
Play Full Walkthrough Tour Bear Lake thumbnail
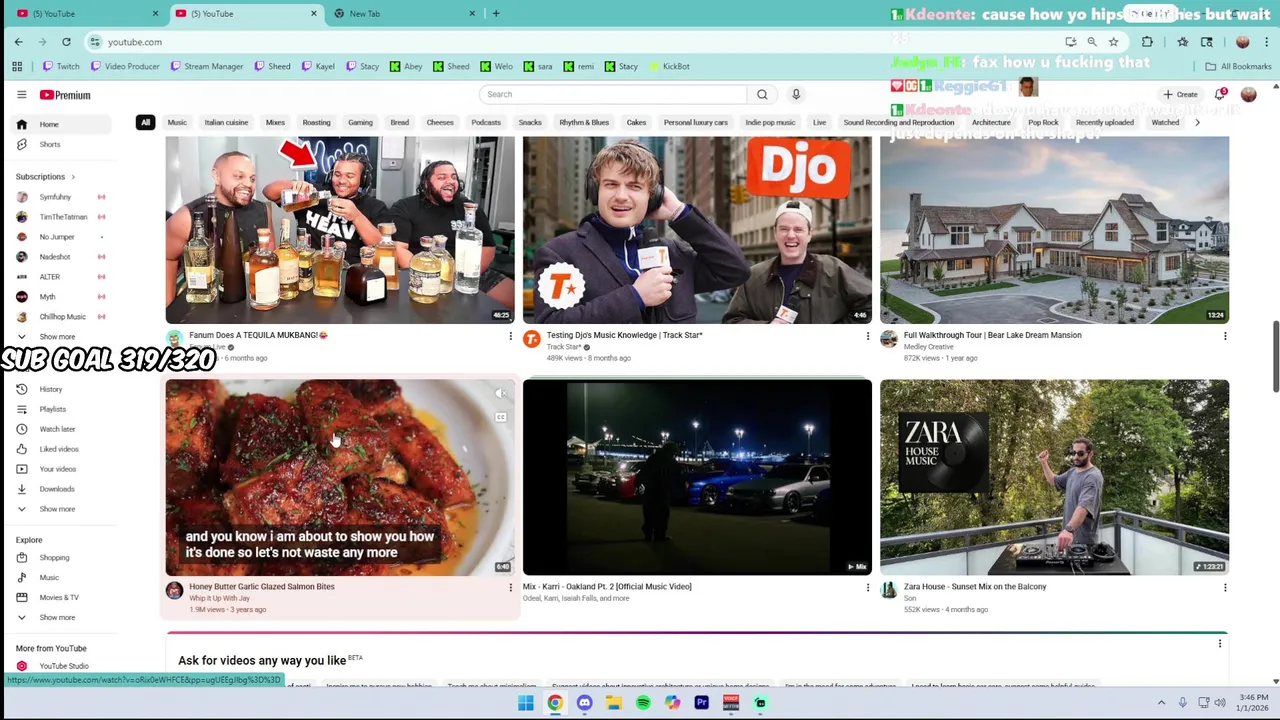tap(1054, 230)
